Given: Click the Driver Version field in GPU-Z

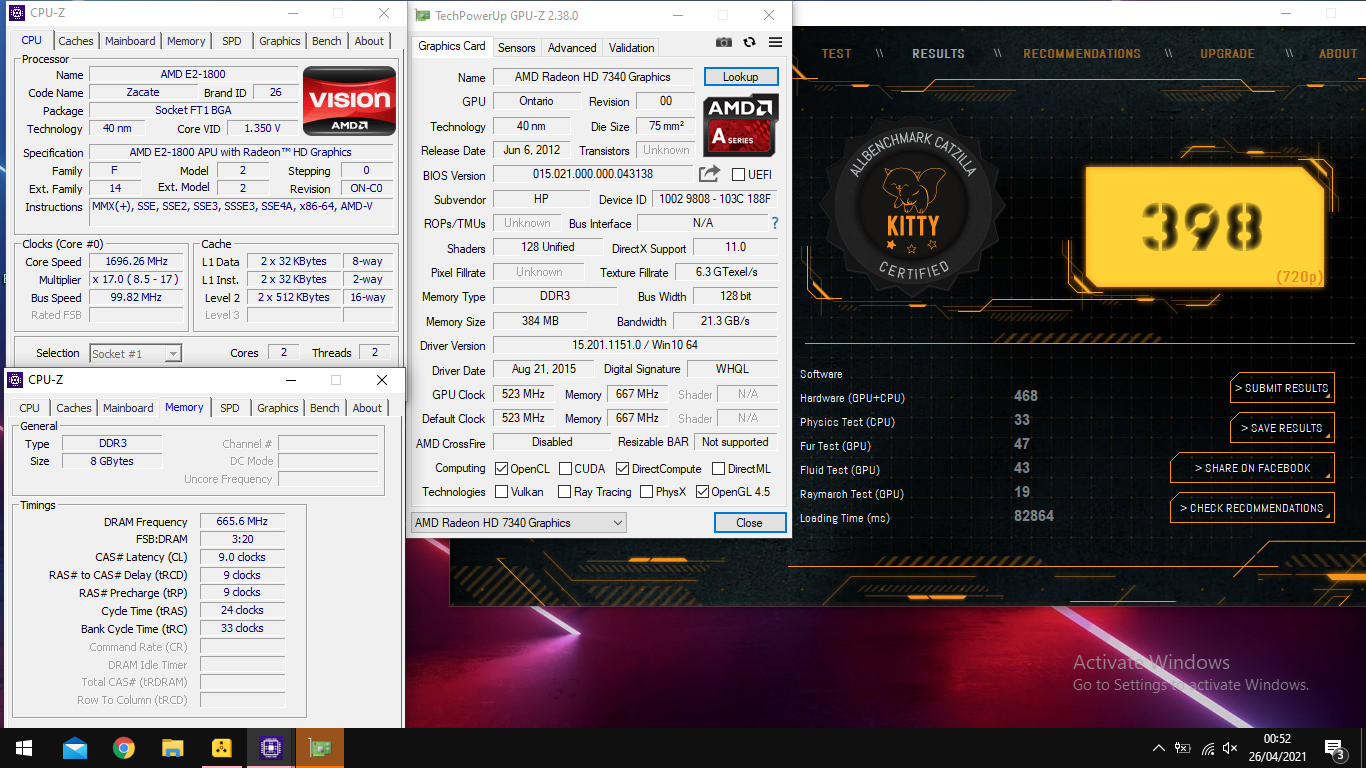Looking at the screenshot, I should (634, 345).
